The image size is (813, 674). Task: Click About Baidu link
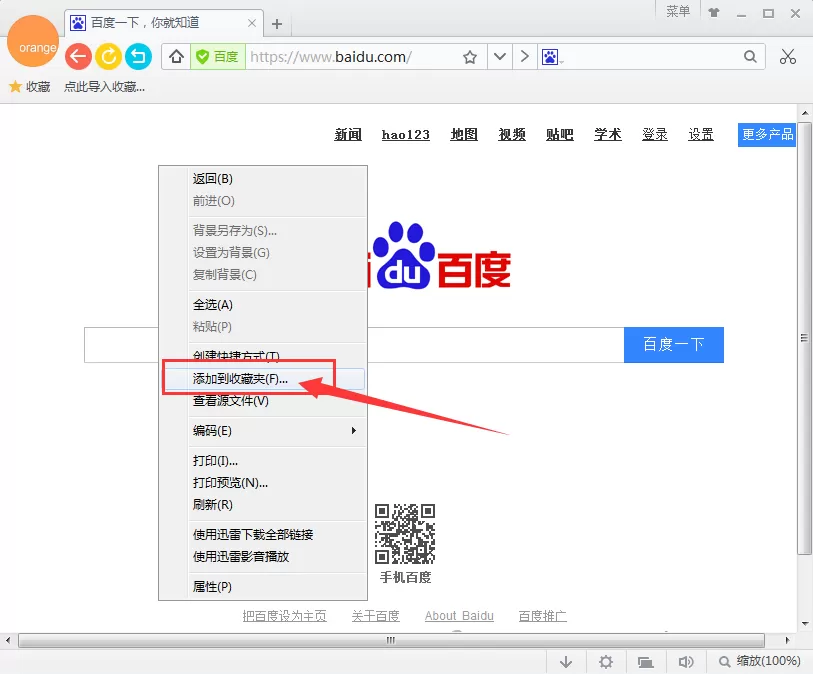pos(459,616)
